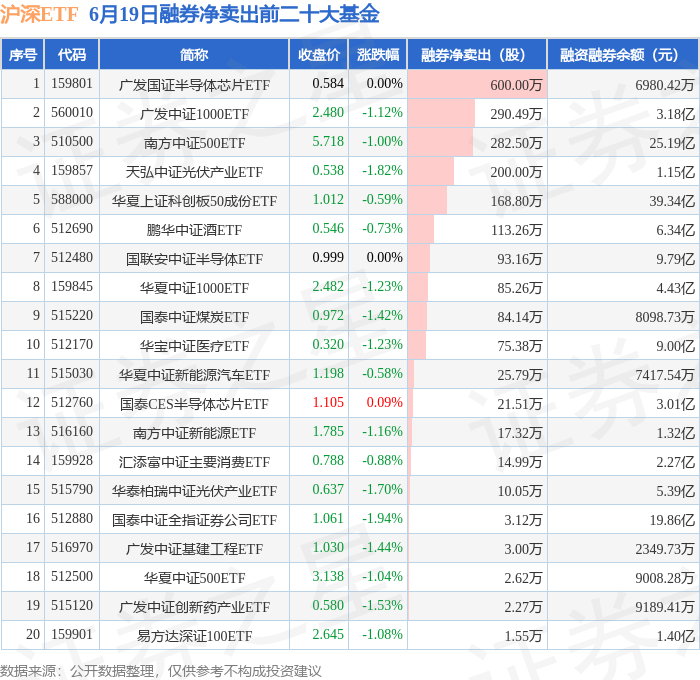
Task: Click the 600.00万 net short sale value
Action: point(516,85)
